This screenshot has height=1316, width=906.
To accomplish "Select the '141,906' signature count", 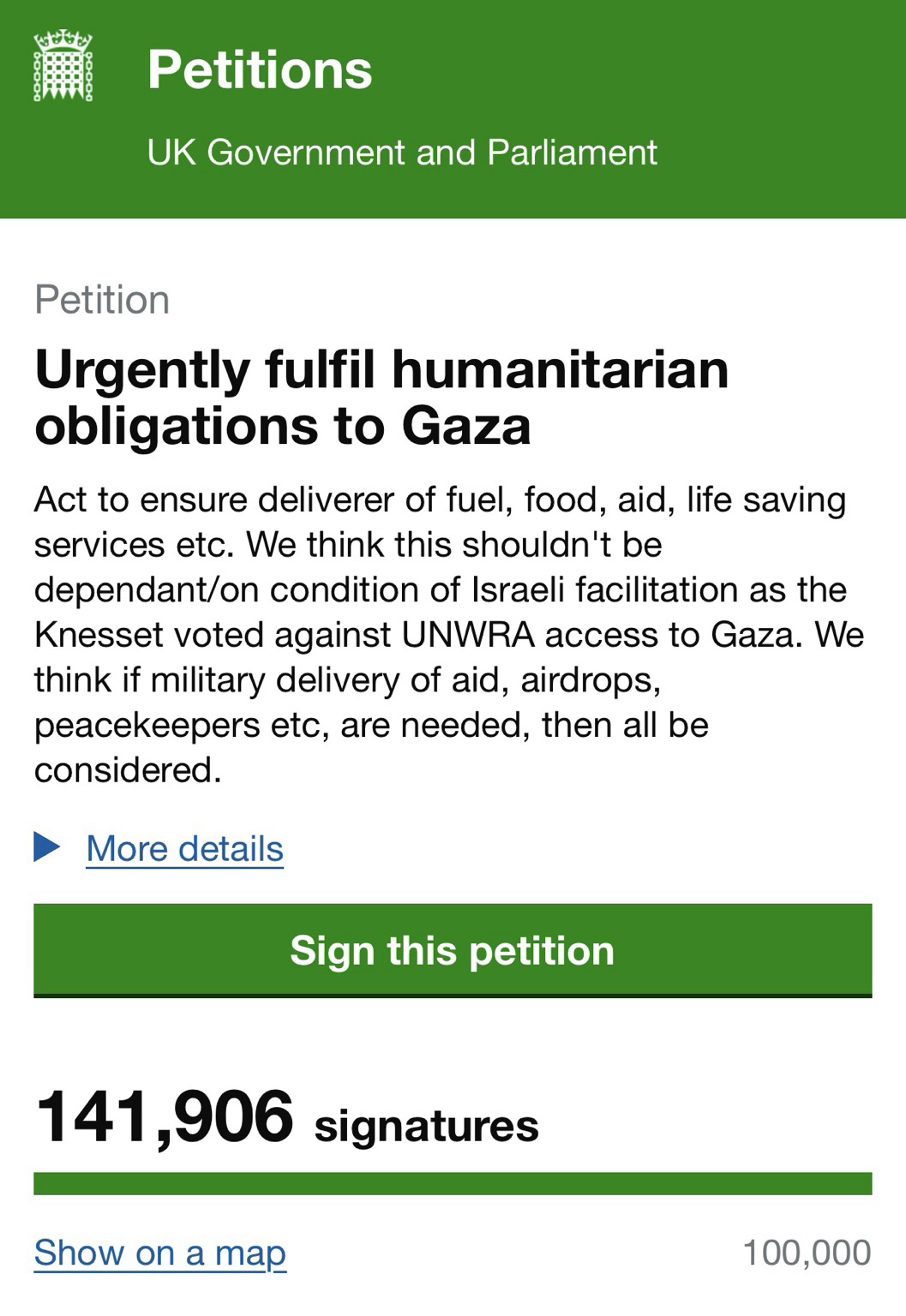I will 165,1117.
